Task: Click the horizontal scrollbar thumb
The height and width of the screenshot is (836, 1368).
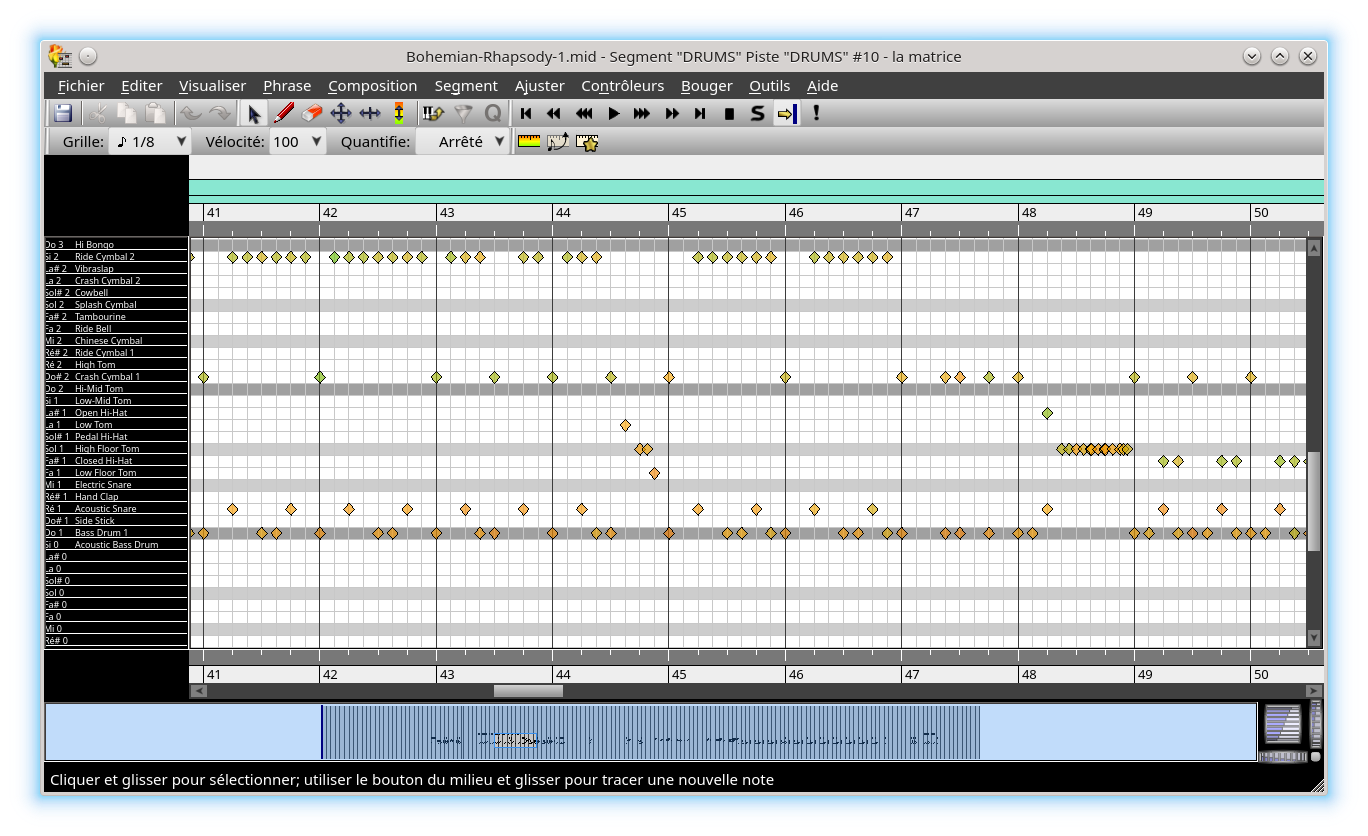Action: tap(528, 691)
